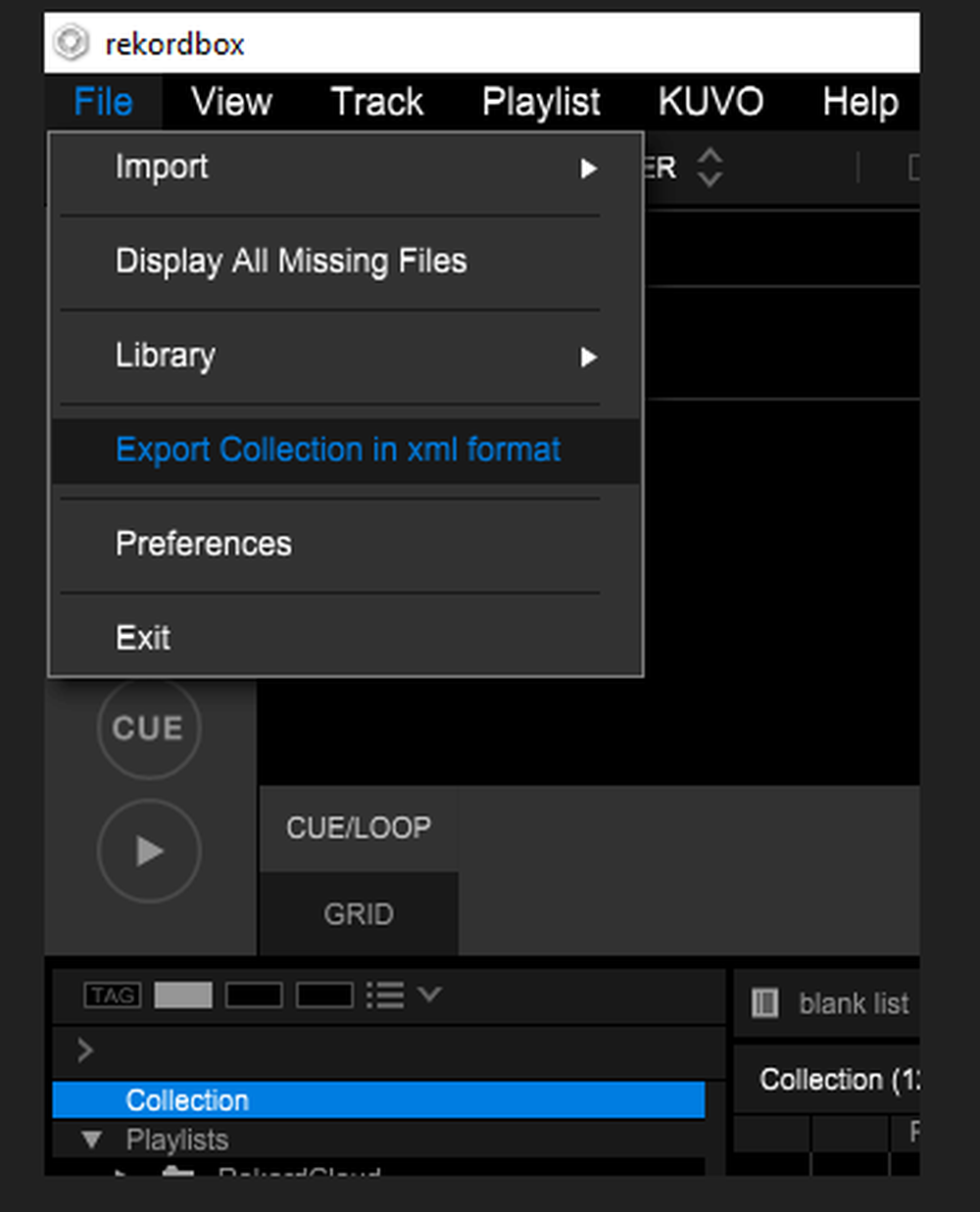The width and height of the screenshot is (980, 1212).
Task: Switch to the CUE/LOOP tab
Action: coord(359,828)
